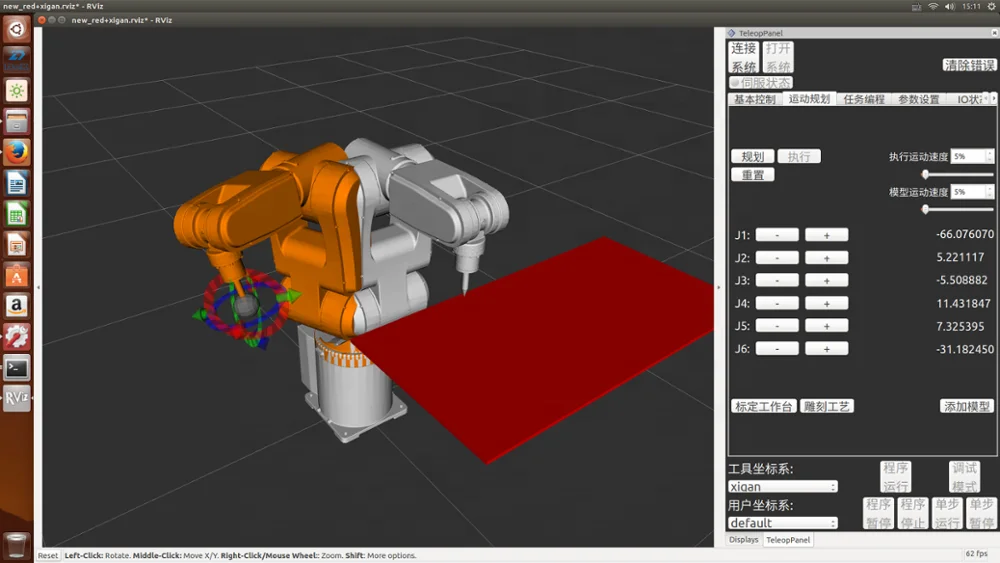The width and height of the screenshot is (1000, 563).
Task: Increase joint J1 with the plus button
Action: (x=826, y=235)
